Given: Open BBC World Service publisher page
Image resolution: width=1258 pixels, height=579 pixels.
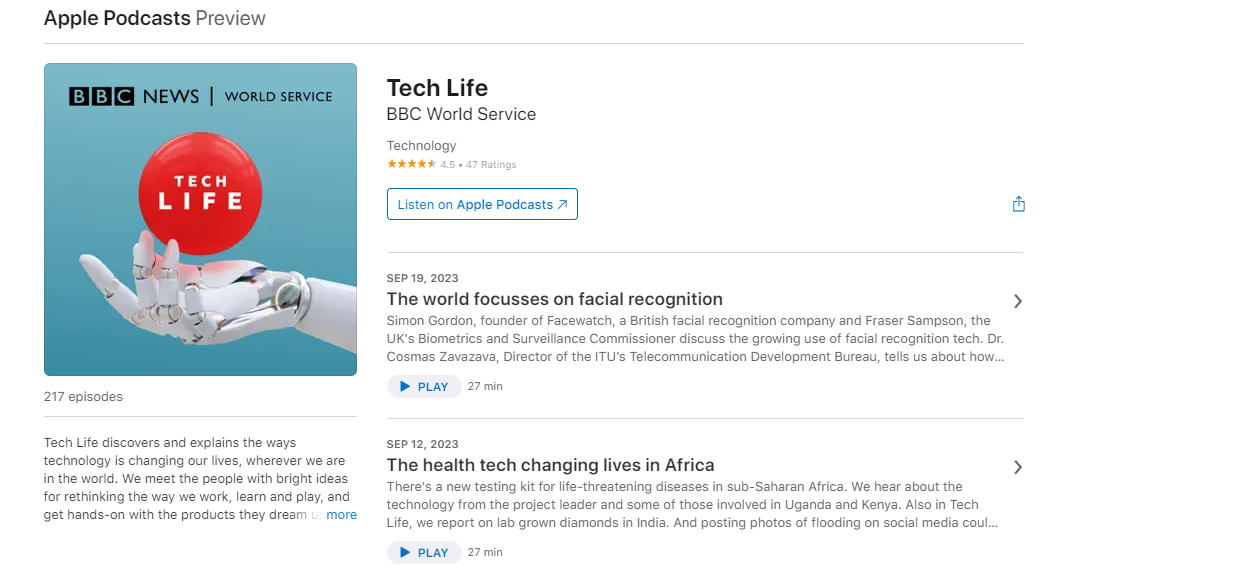Looking at the screenshot, I should [461, 113].
